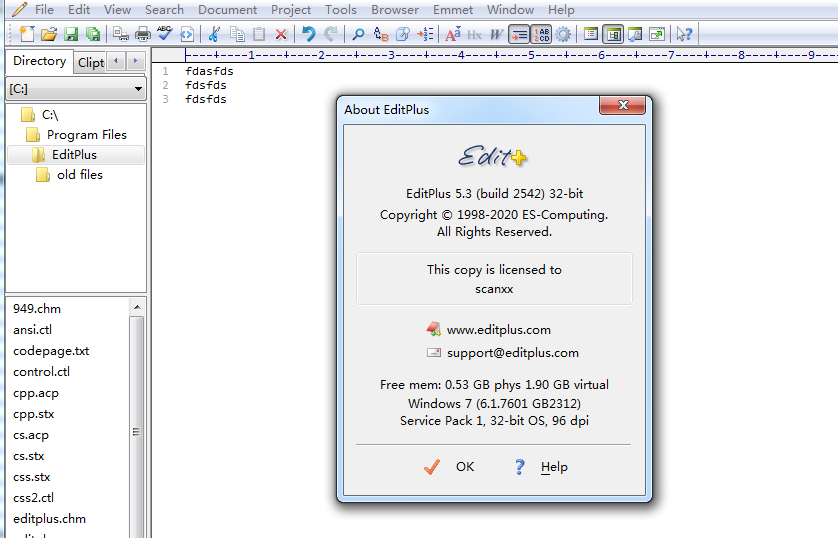Viewport: 838px width, 538px height.
Task: Click Help in the About EditPlus dialog
Action: (x=541, y=466)
